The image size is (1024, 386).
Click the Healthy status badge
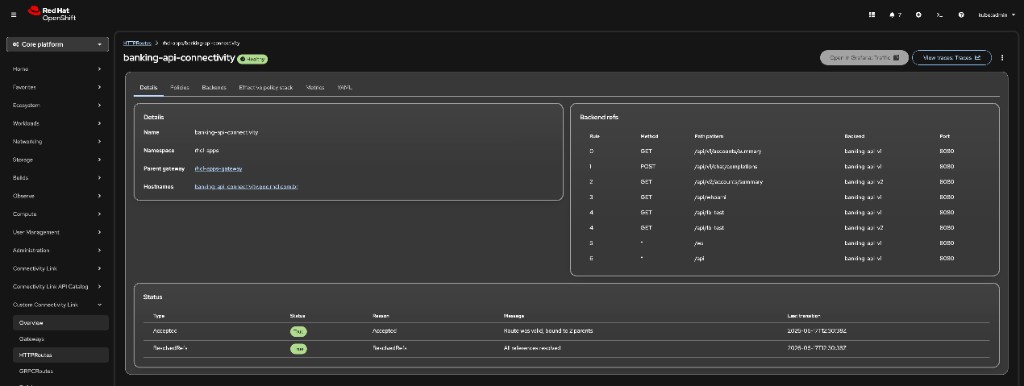[252, 59]
